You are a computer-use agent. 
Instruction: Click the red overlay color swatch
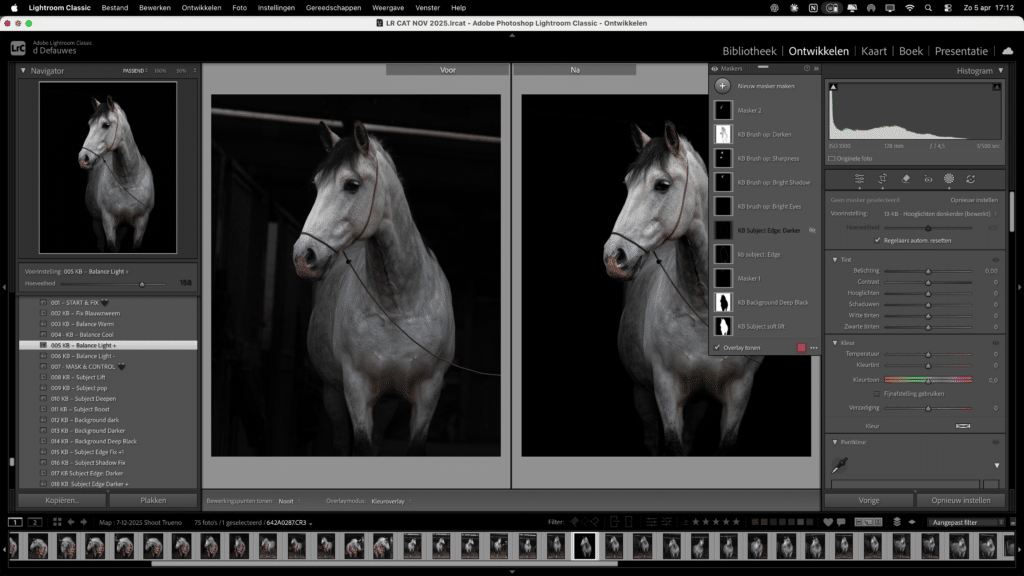click(801, 348)
